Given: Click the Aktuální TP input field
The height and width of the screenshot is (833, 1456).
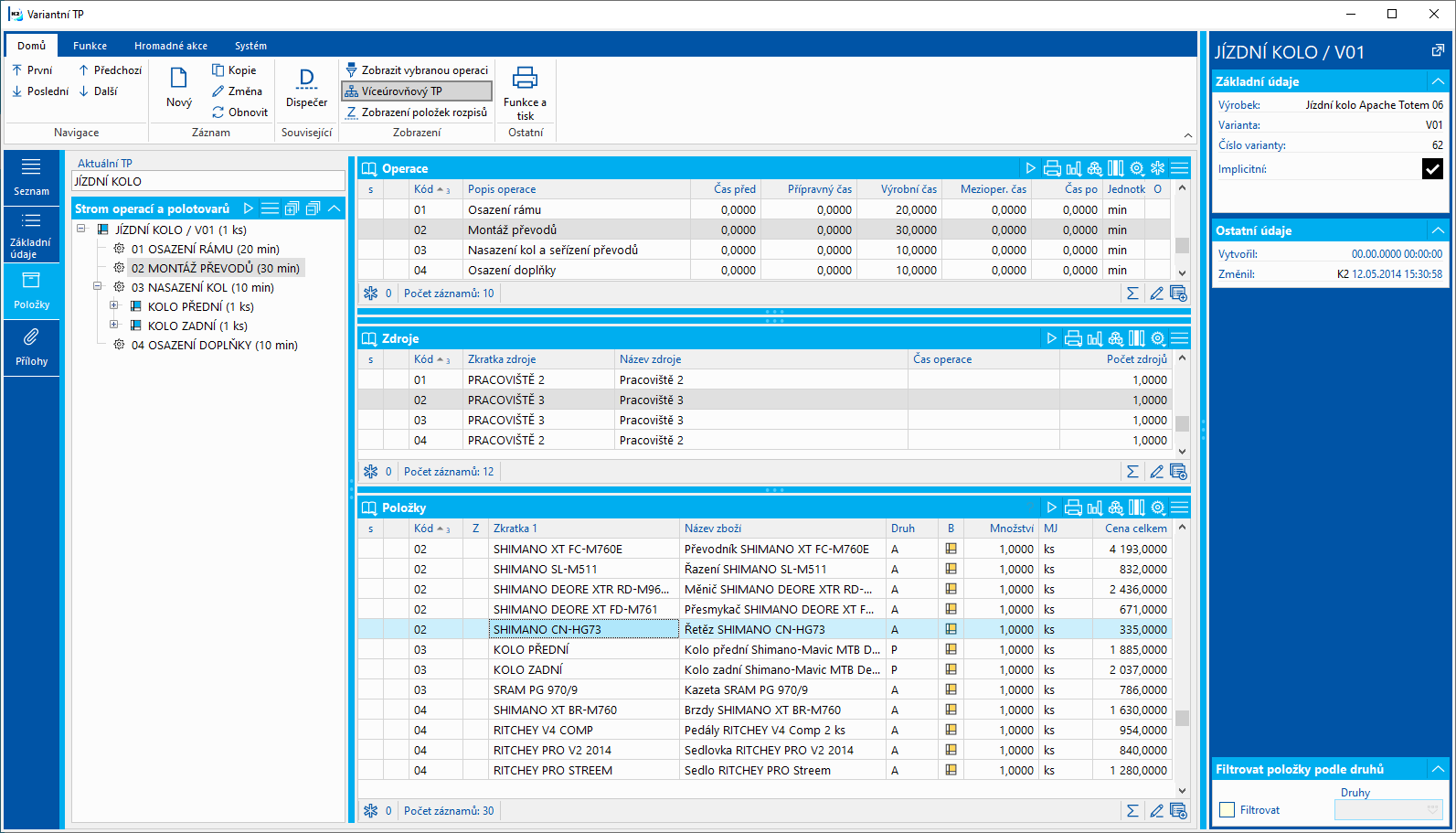Looking at the screenshot, I should pyautogui.click(x=208, y=181).
